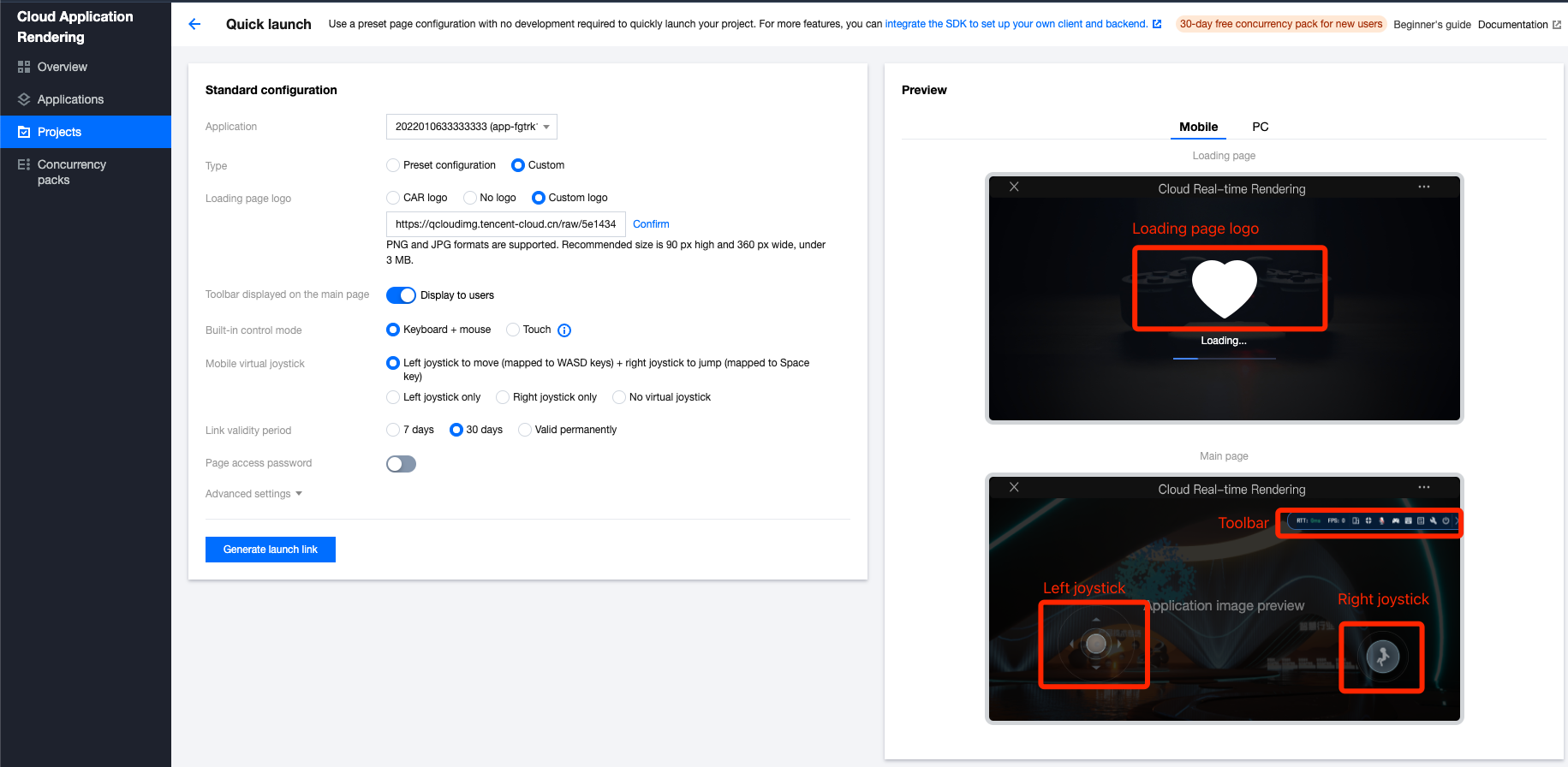1568x767 pixels.
Task: Switch preview to Mobile tab
Action: pos(1198,127)
